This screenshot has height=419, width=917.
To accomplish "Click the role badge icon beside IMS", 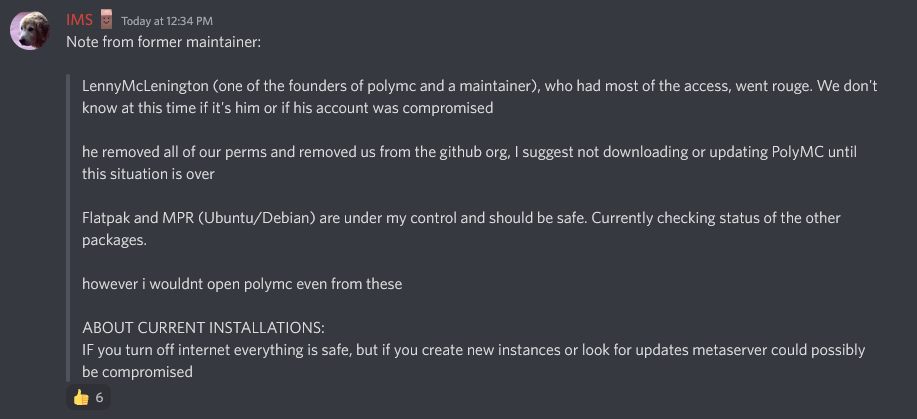I will click(x=106, y=19).
